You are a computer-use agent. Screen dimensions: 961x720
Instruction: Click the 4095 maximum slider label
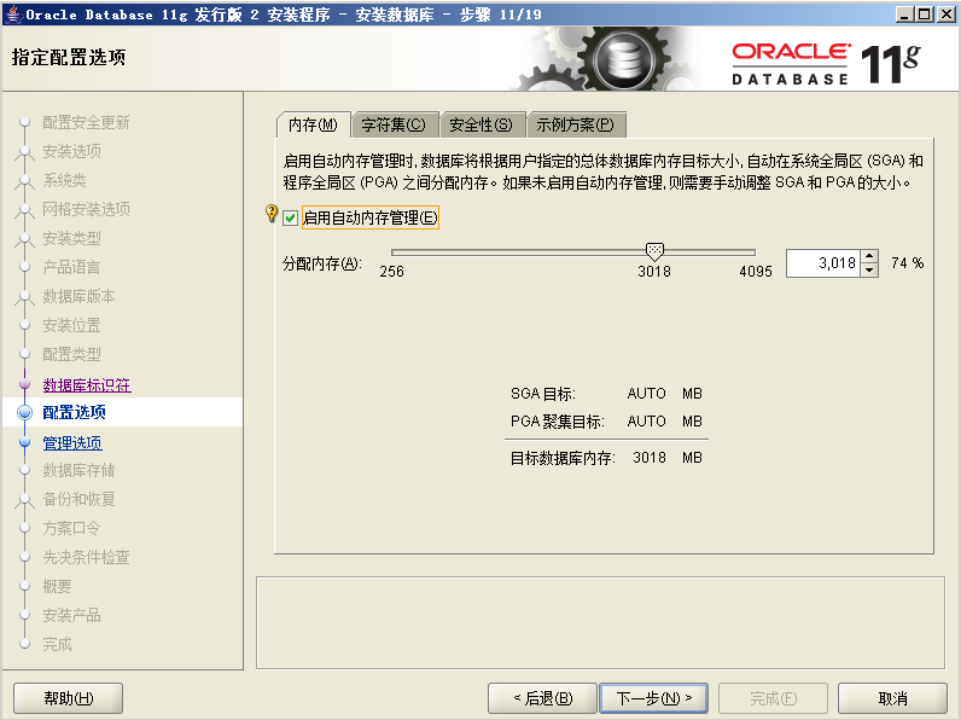755,271
